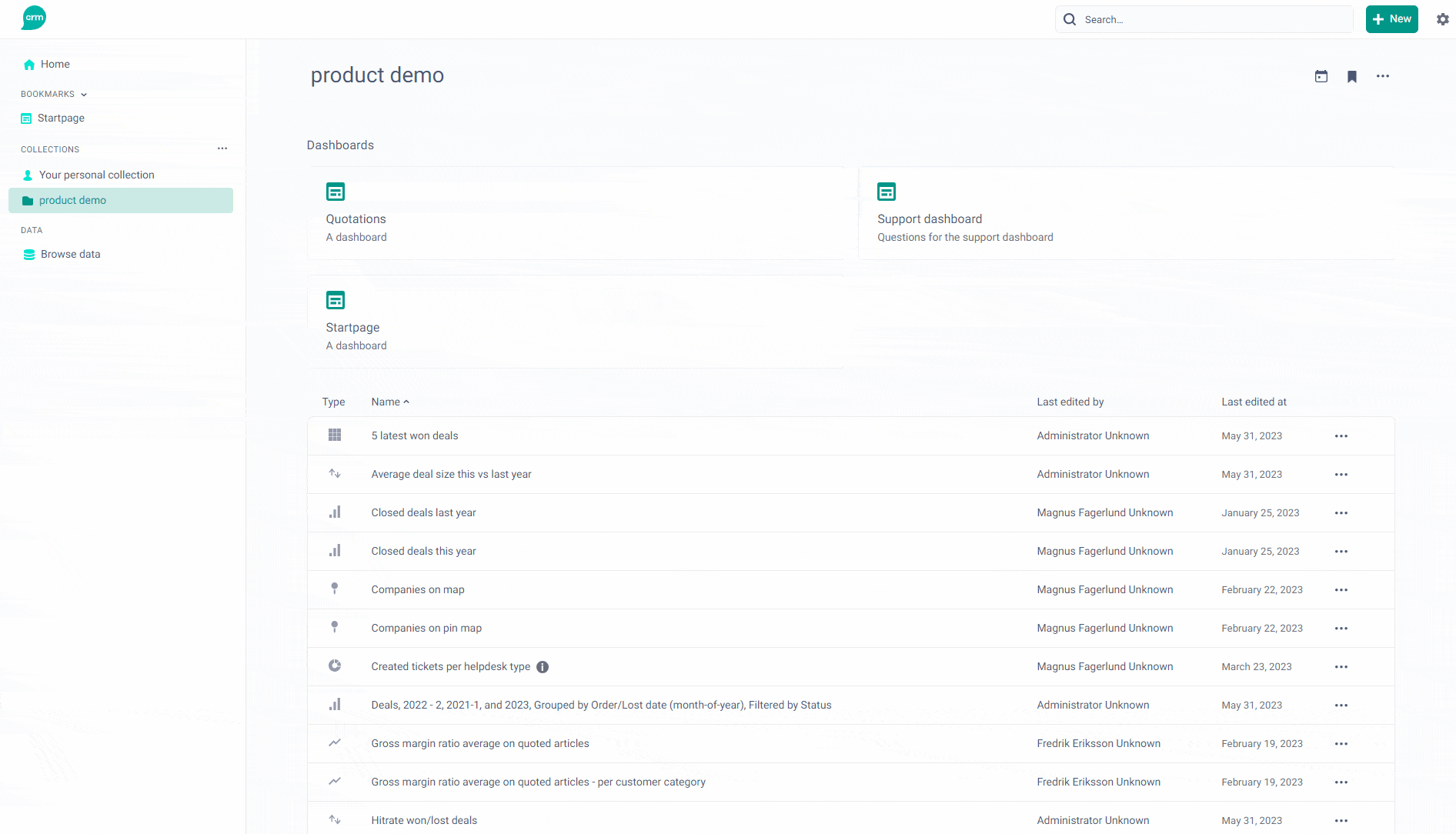Toggle the bookmark on the product demo page

coord(1352,76)
